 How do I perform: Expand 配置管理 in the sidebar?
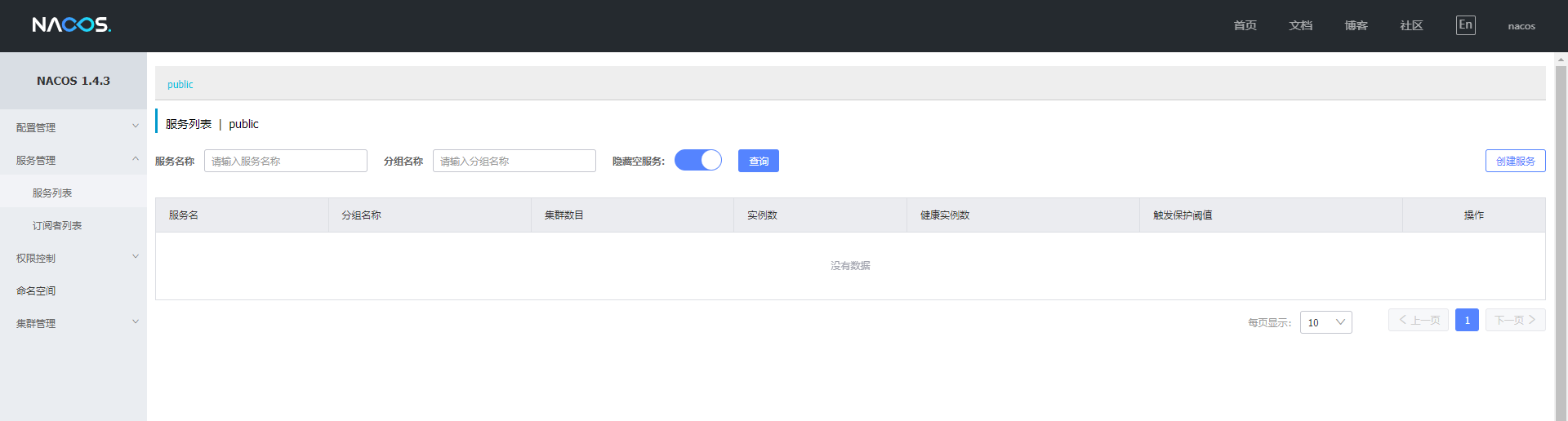[x=73, y=127]
